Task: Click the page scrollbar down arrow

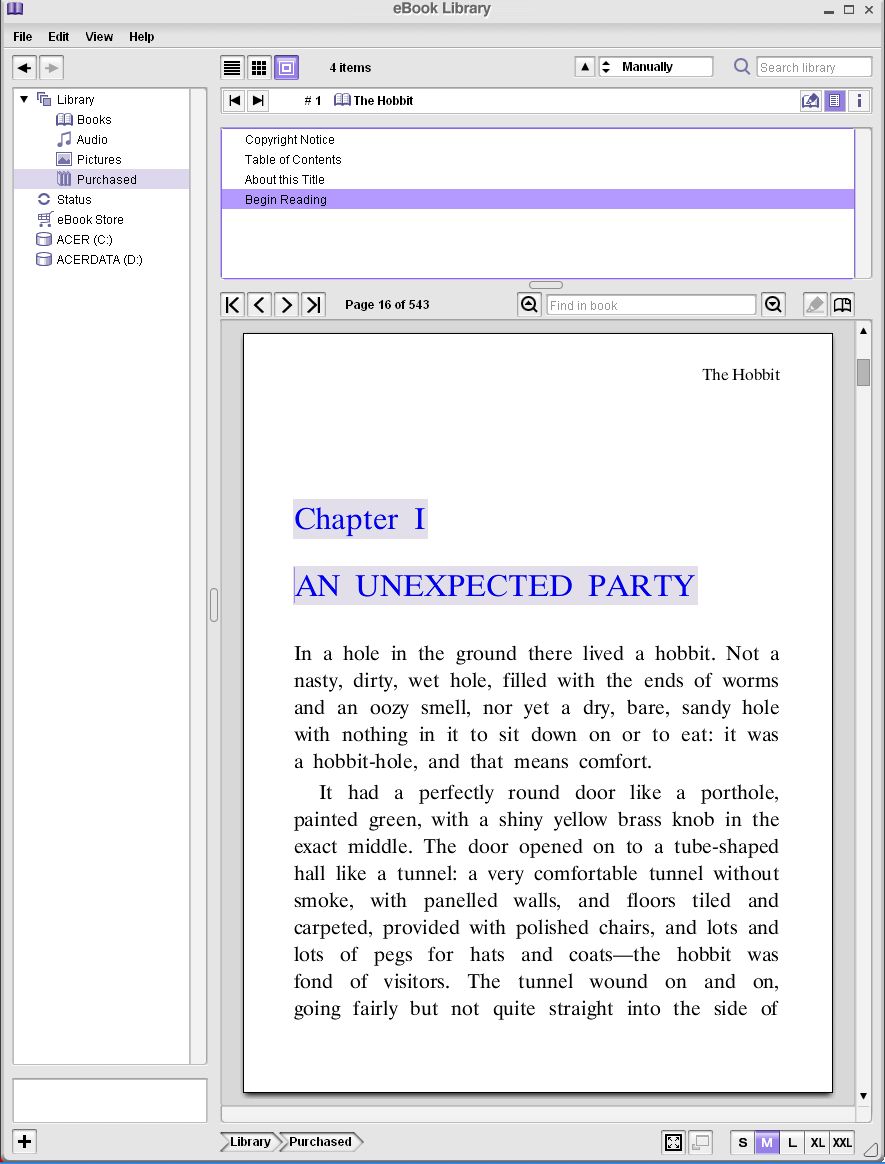Action: (x=863, y=1096)
